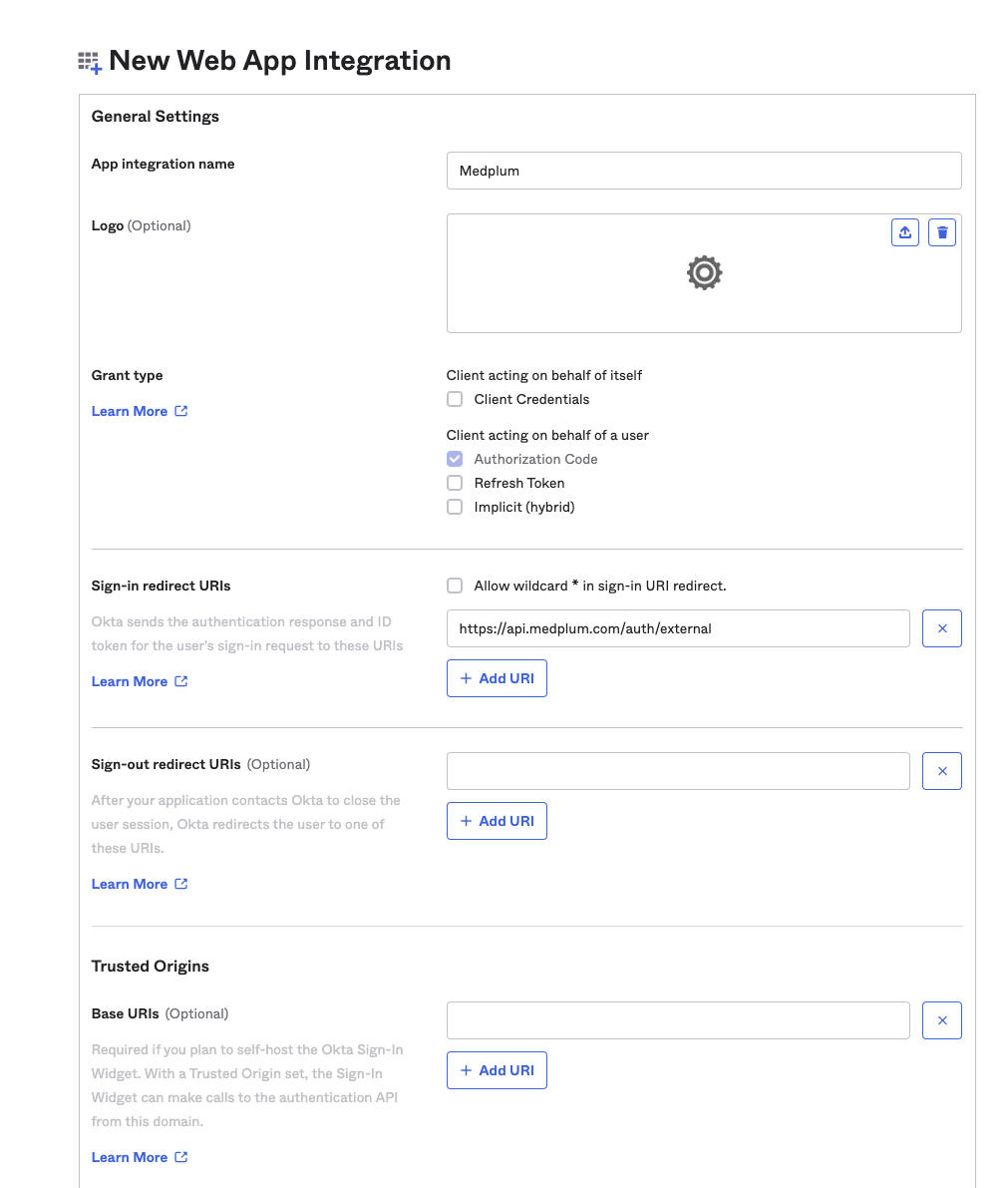
Task: Enable Implicit (hybrid) grant type
Action: pos(455,507)
